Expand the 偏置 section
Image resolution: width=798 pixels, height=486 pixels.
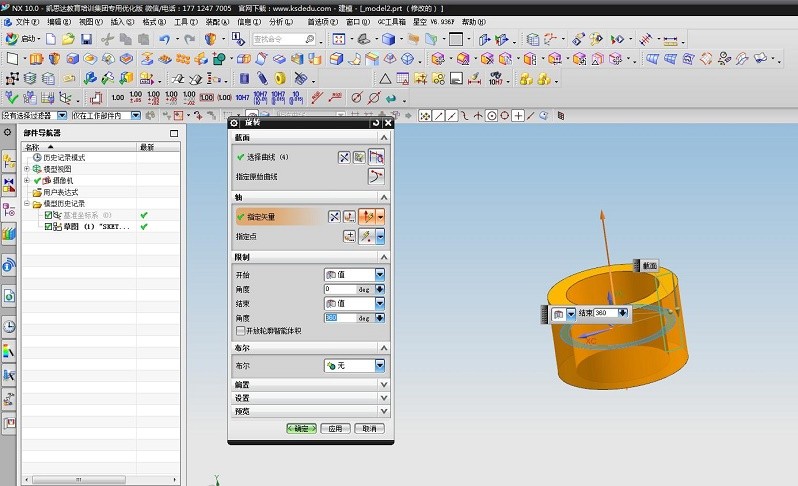tap(310, 385)
